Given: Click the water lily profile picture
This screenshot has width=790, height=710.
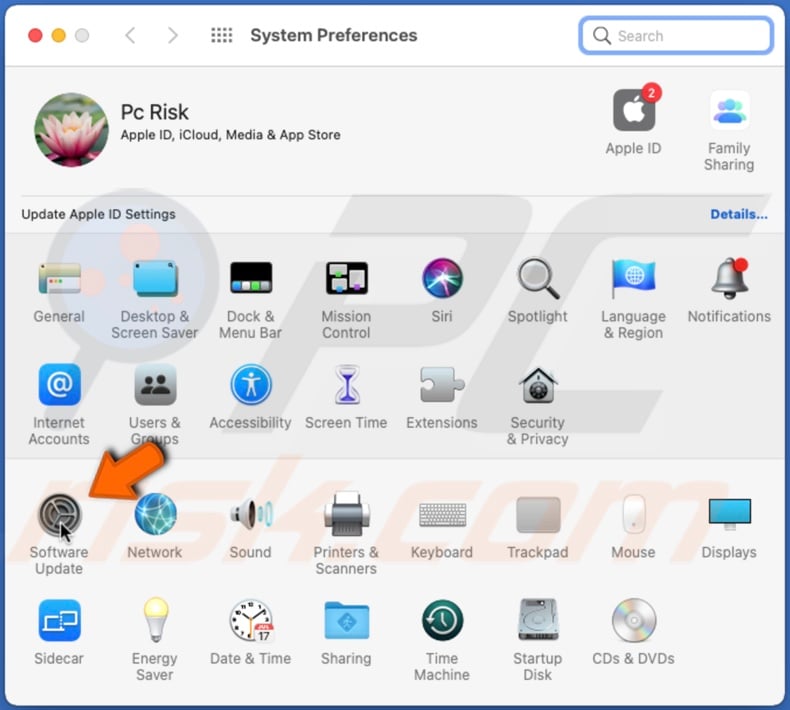Looking at the screenshot, I should click(x=71, y=130).
